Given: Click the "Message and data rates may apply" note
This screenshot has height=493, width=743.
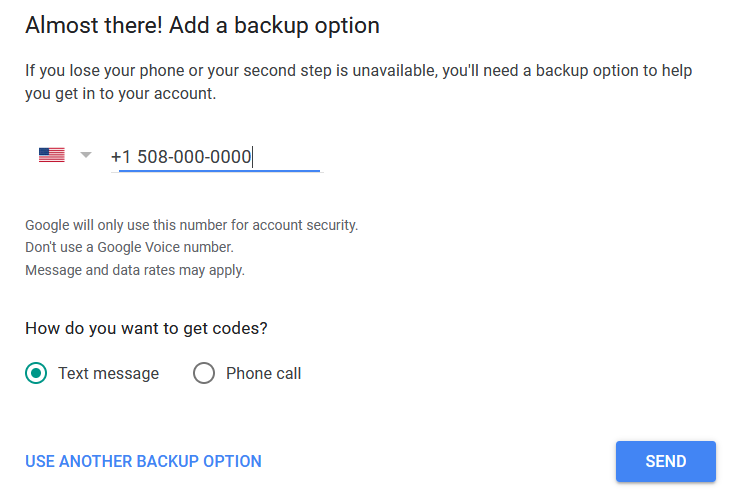Looking at the screenshot, I should tap(135, 270).
